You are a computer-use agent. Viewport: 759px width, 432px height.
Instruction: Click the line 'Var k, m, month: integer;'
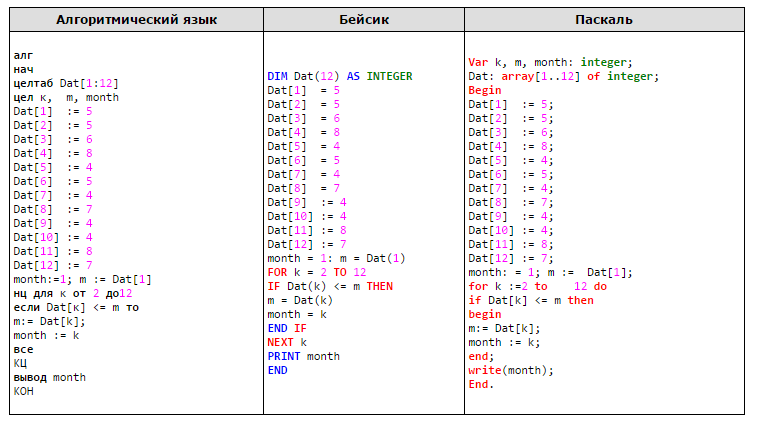click(550, 63)
